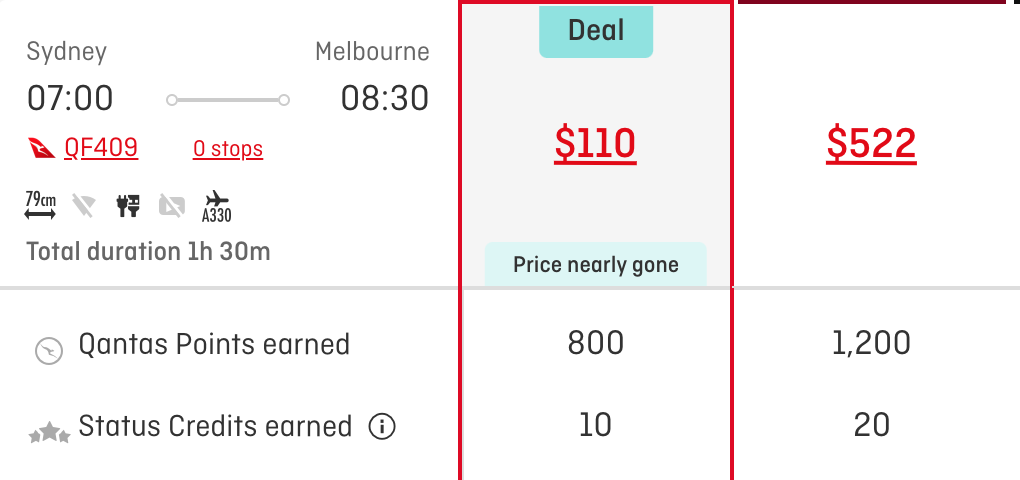The height and width of the screenshot is (480, 1020).
Task: Click the Qantas Points earned icon
Action: coord(49,351)
